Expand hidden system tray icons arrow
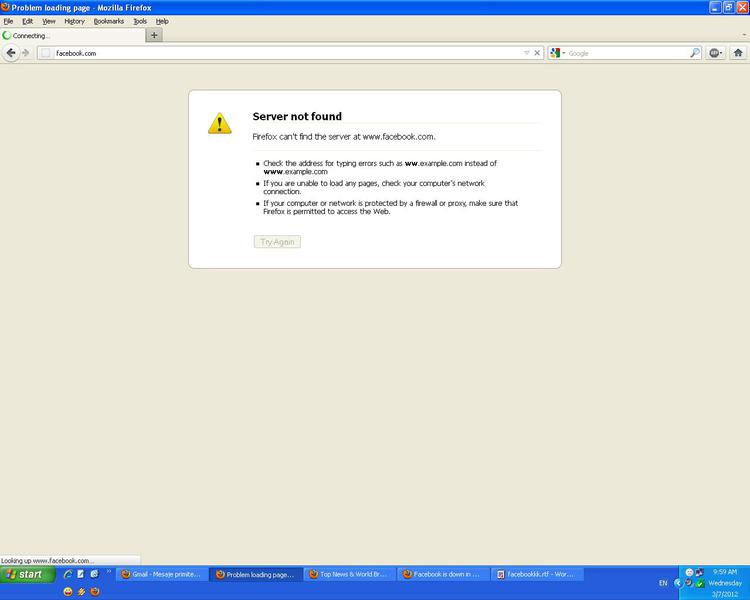The height and width of the screenshot is (600, 750). [x=677, y=583]
